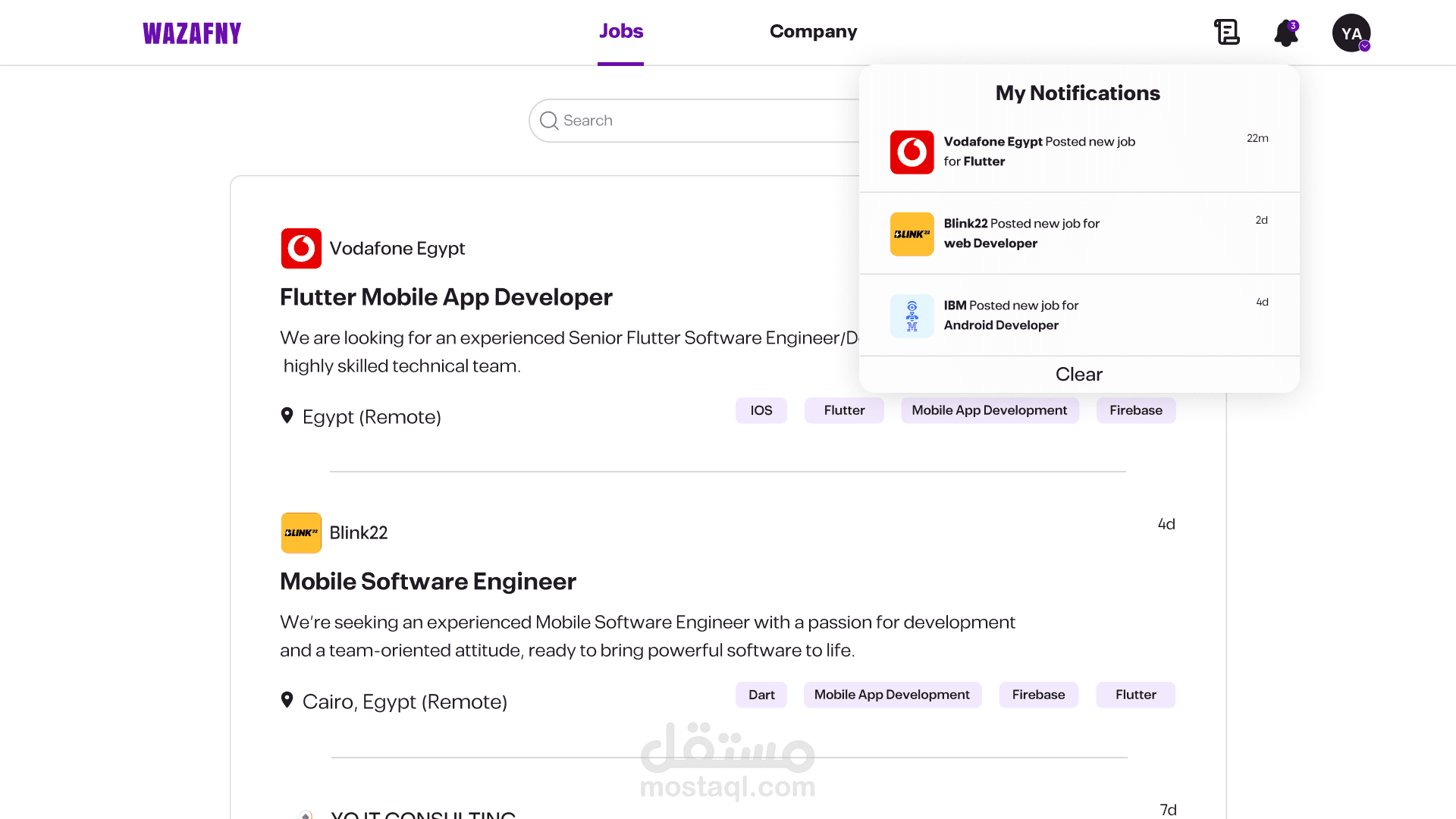Select the IOS skill tag
This screenshot has height=819, width=1456.
pyautogui.click(x=761, y=410)
